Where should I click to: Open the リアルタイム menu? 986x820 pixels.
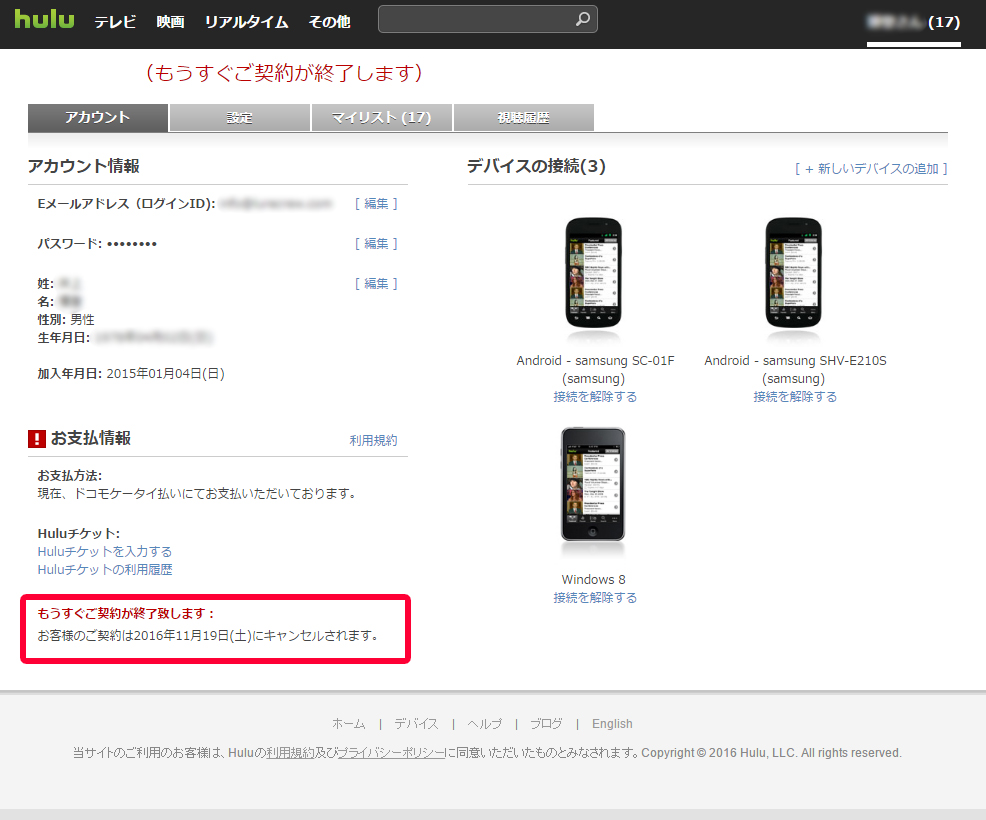click(246, 22)
